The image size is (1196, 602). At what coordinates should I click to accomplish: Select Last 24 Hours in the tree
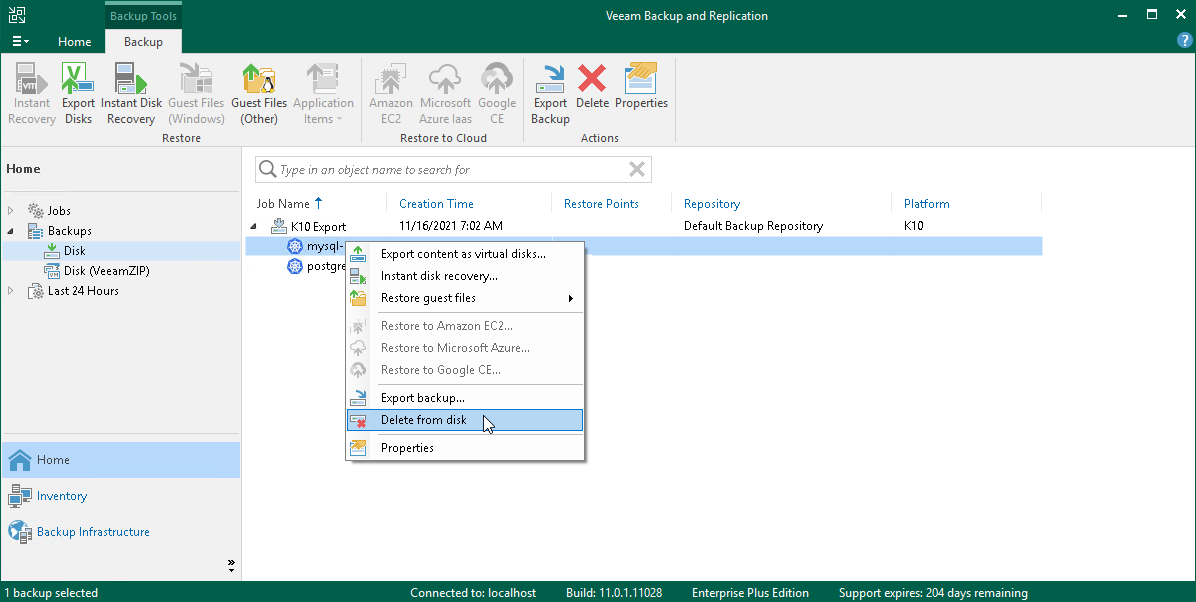click(x=83, y=291)
